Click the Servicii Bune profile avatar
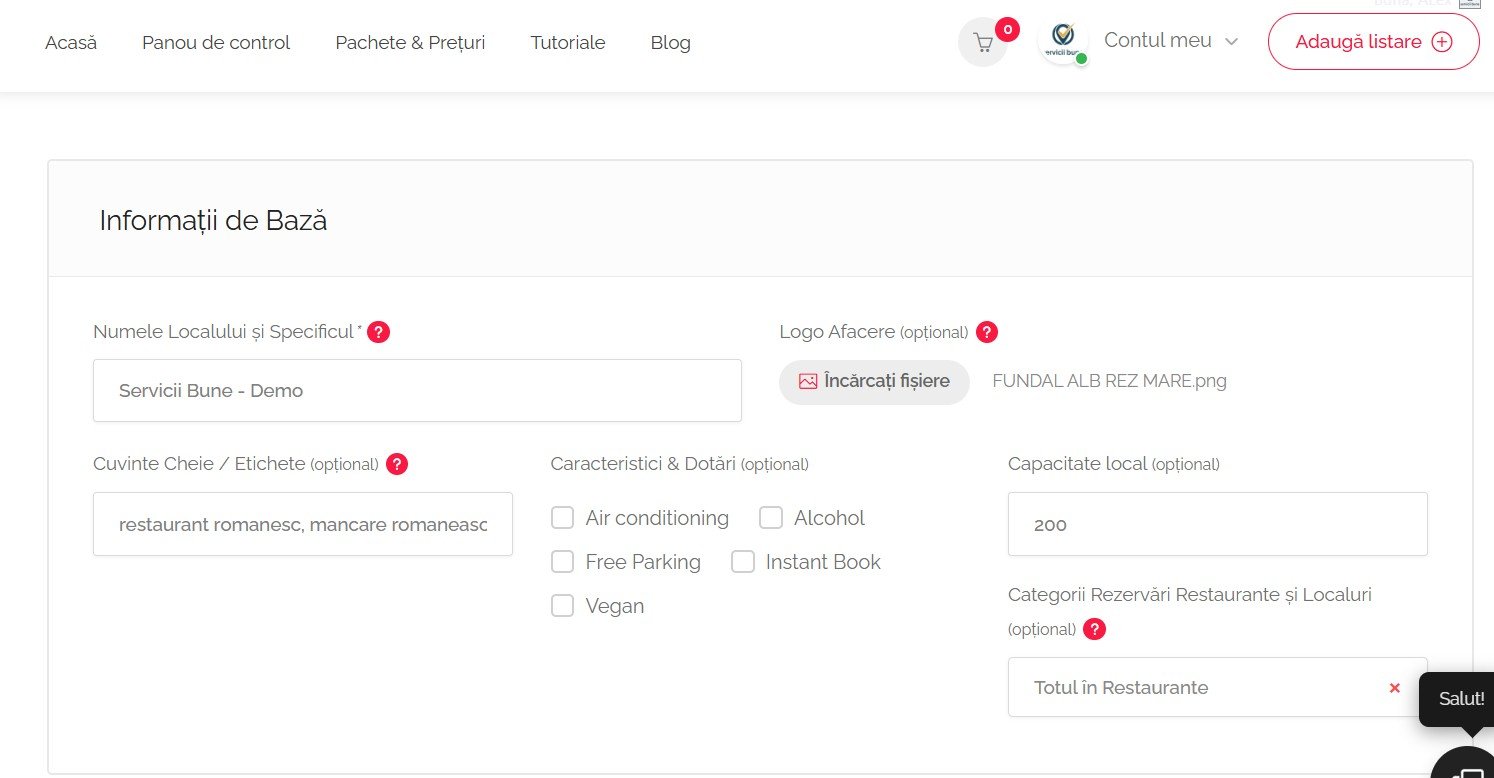The height and width of the screenshot is (778, 1494). [1062, 43]
